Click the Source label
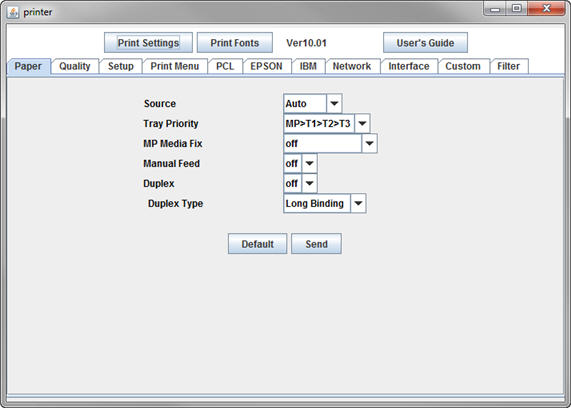Viewport: 571px width, 408px height. tap(160, 103)
